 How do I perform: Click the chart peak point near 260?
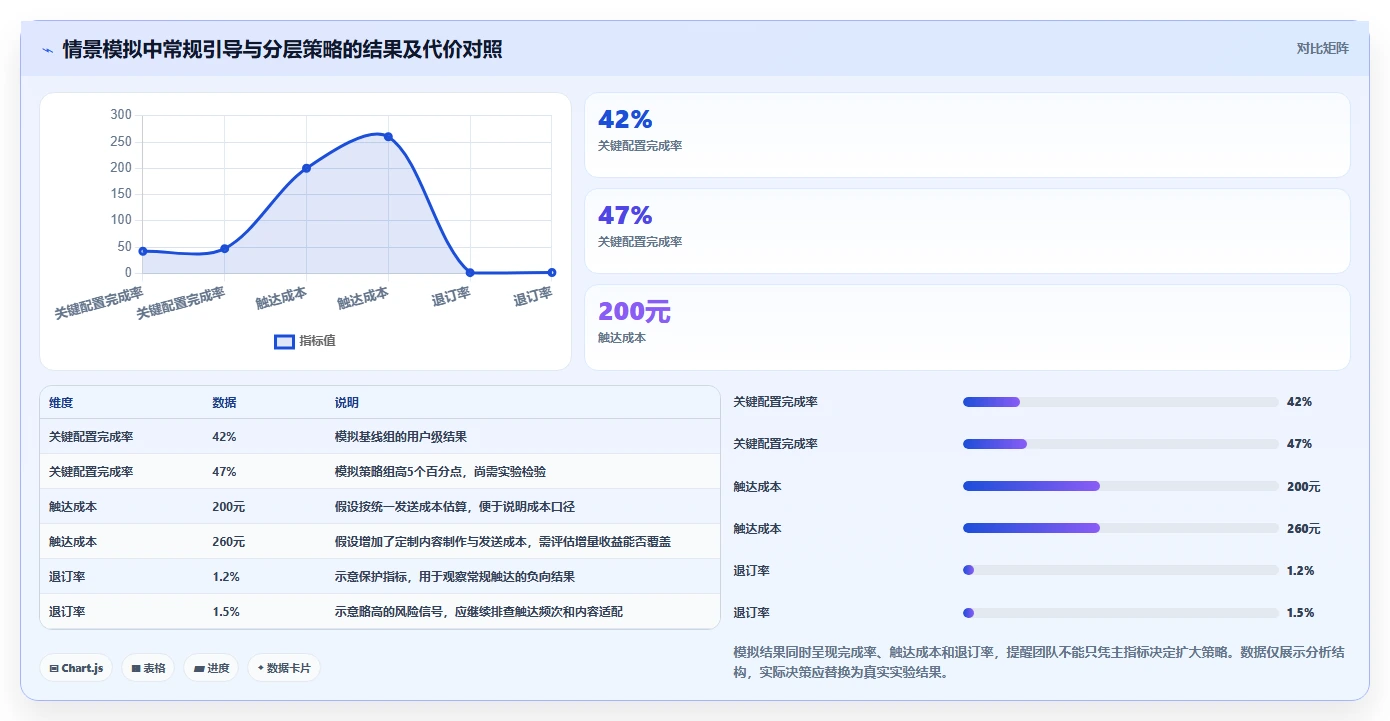point(388,137)
